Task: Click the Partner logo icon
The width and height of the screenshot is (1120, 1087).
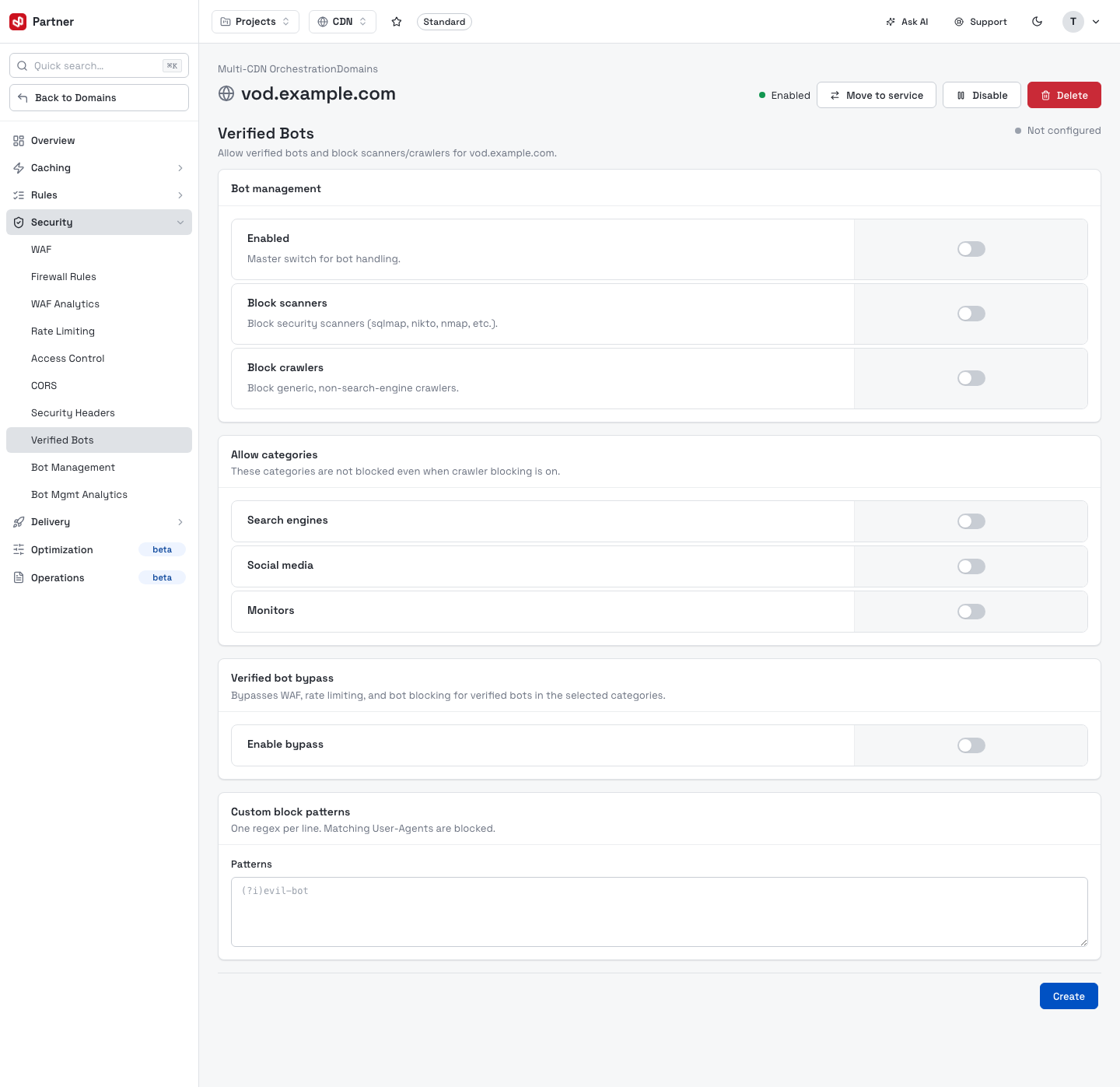Action: pyautogui.click(x=18, y=22)
